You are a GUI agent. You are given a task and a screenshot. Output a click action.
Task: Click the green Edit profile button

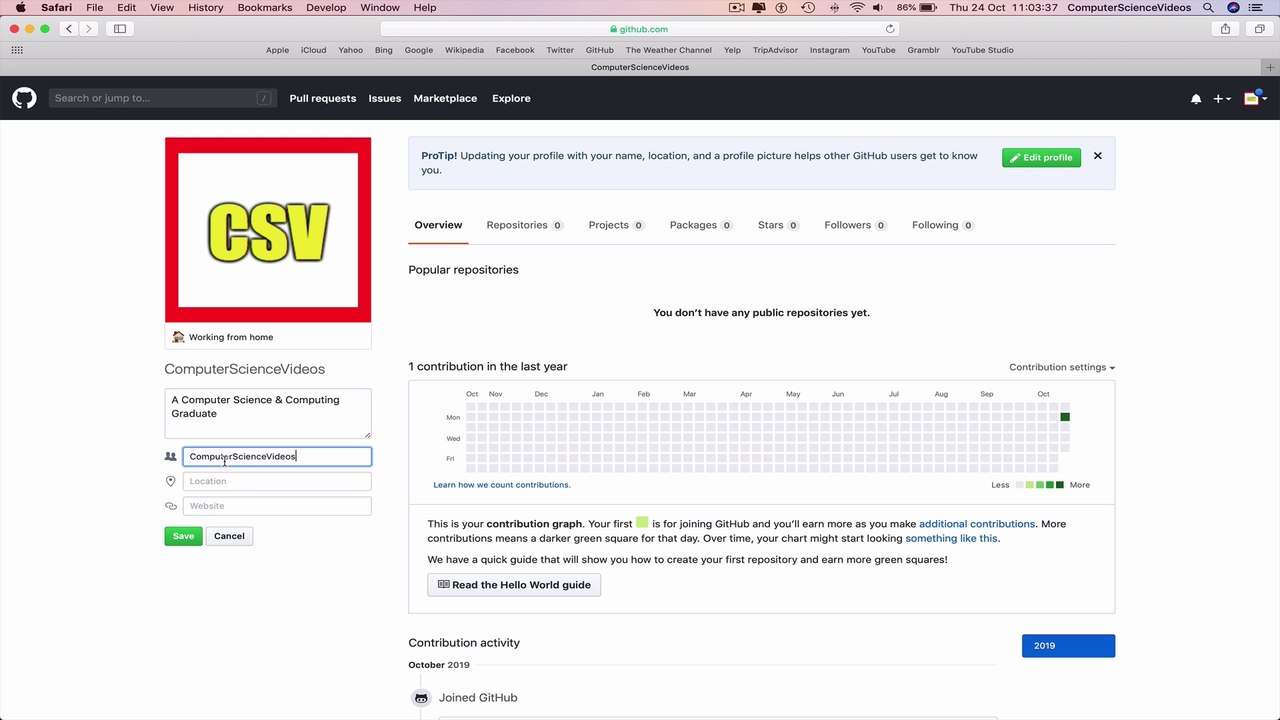(x=1041, y=157)
